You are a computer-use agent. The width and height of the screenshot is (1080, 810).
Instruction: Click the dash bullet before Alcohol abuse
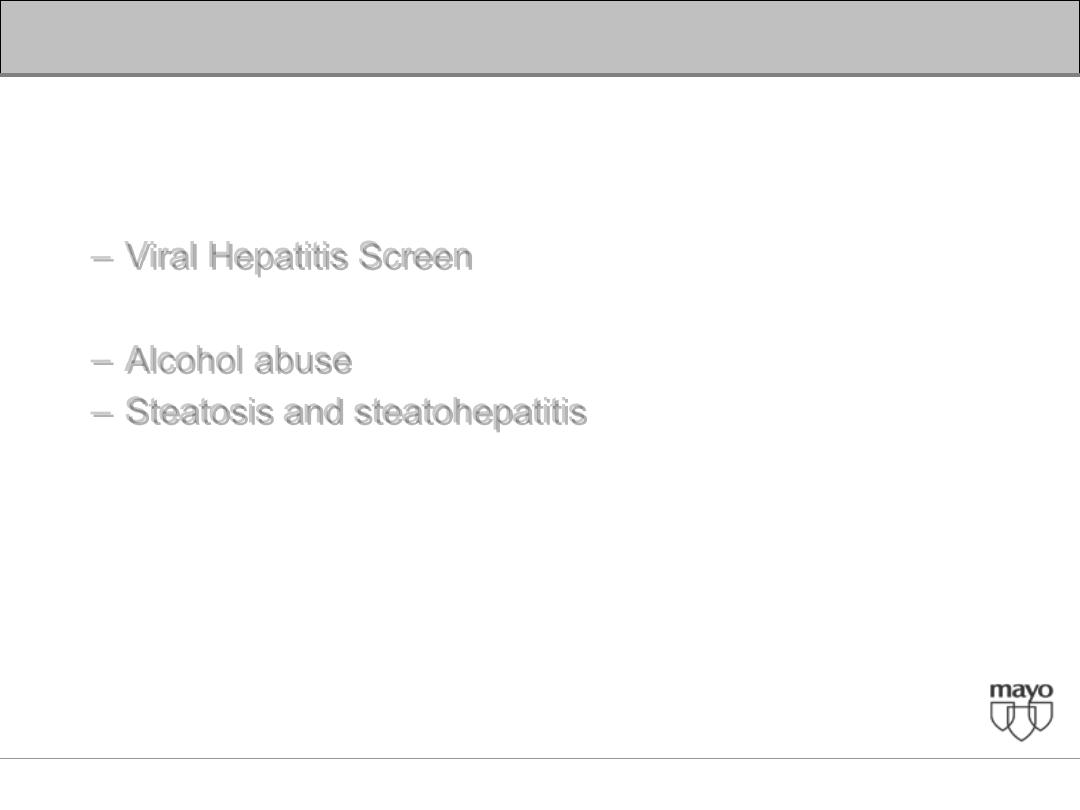pos(102,362)
